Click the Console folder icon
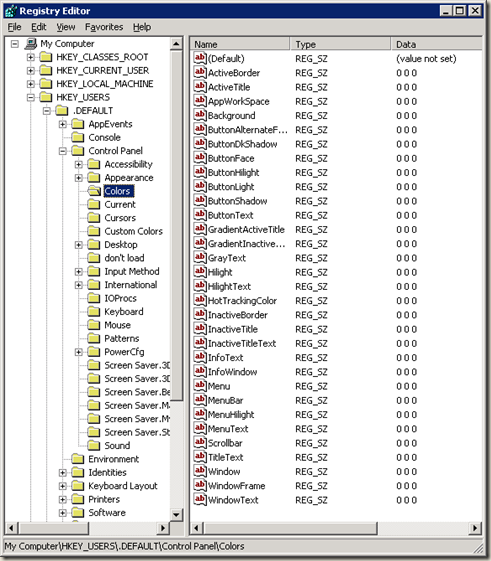The width and height of the screenshot is (491, 561). coord(78,137)
